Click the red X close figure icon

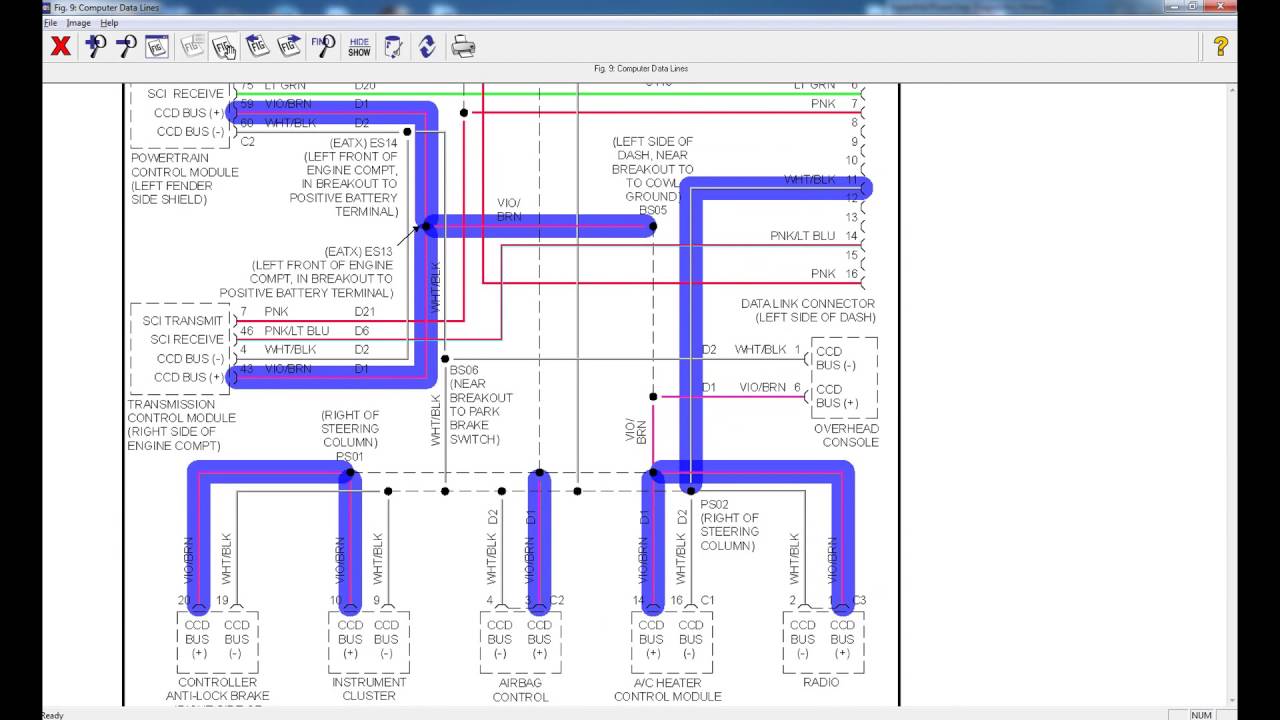pos(61,46)
